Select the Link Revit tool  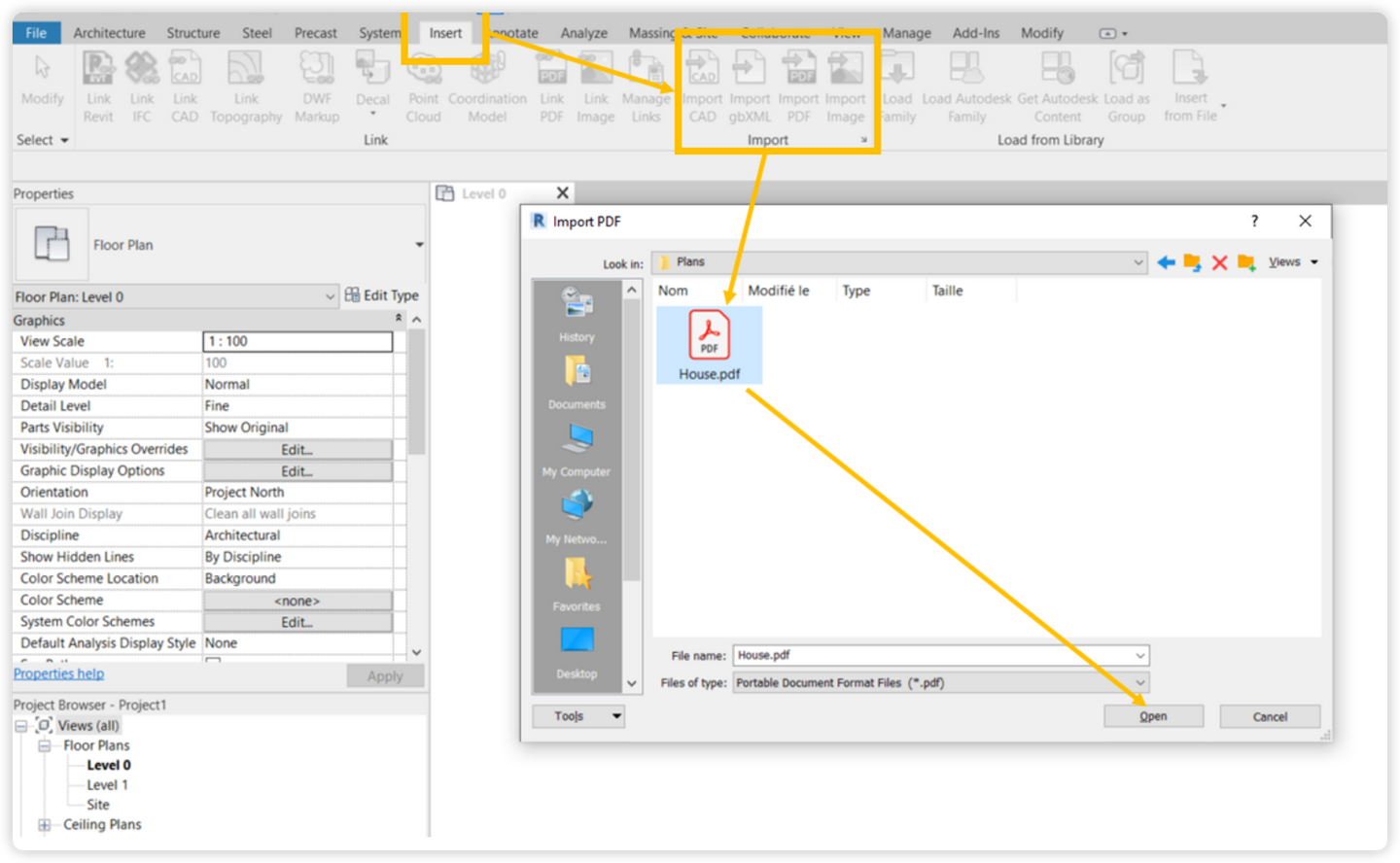point(97,87)
